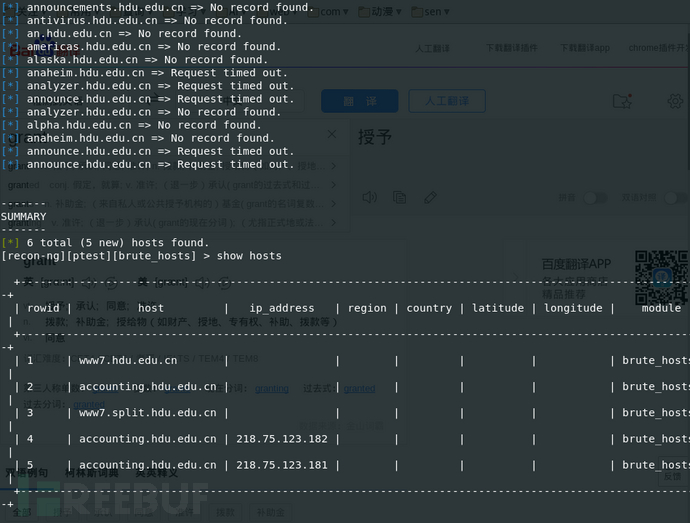Open the 下载翻译app nav item
The image size is (690, 523).
pyautogui.click(x=585, y=48)
